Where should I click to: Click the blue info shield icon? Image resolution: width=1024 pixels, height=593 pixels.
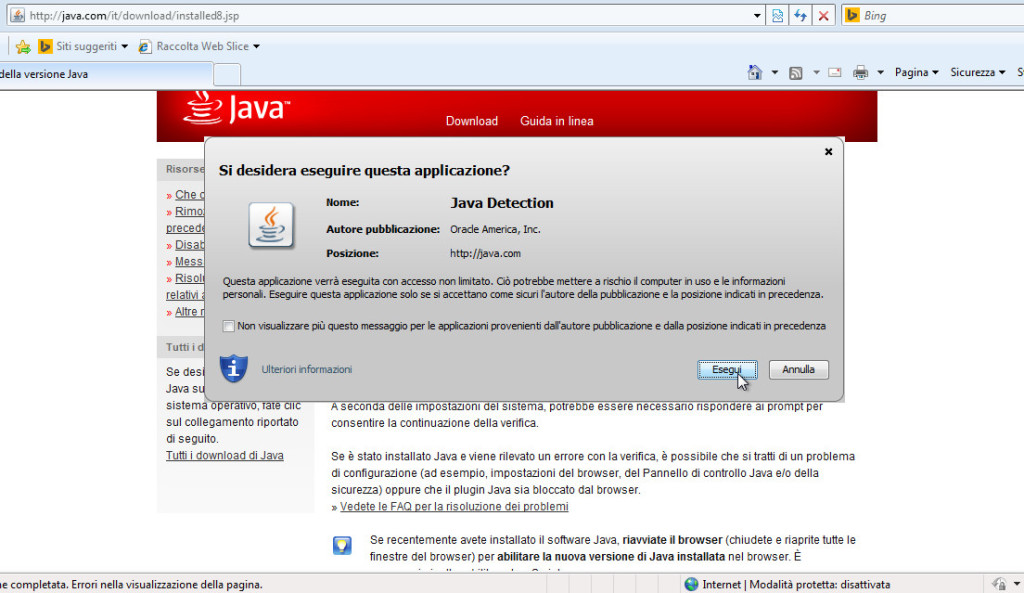(233, 368)
